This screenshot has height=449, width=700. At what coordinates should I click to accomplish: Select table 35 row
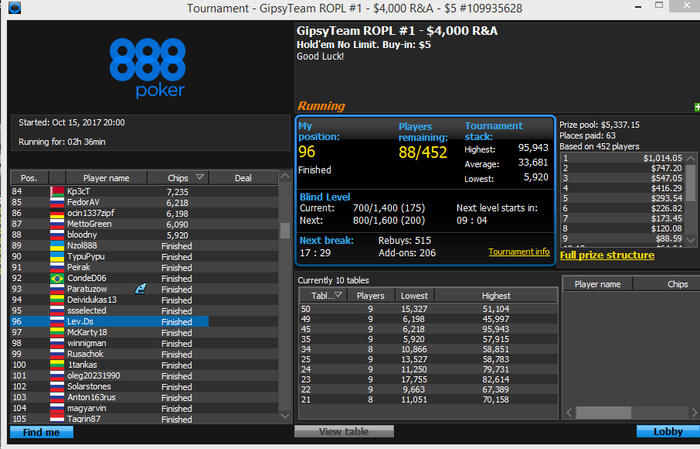pyautogui.click(x=428, y=339)
